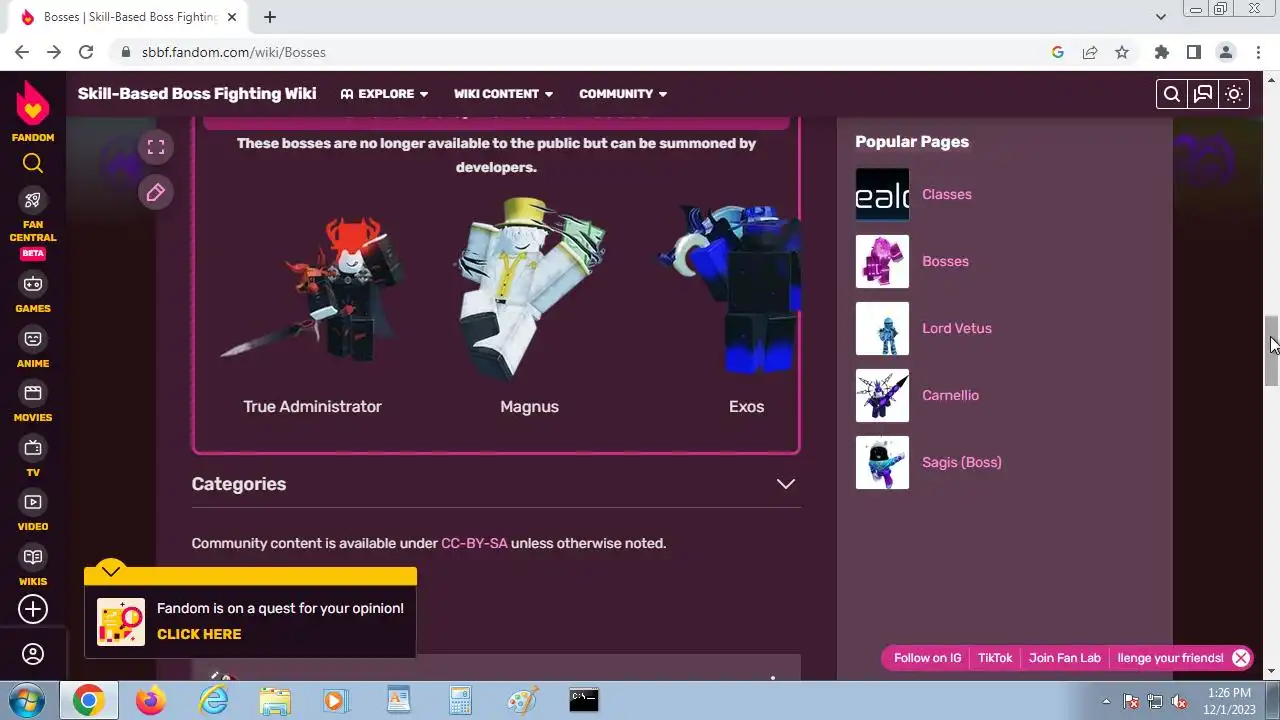Open the command prompt taskbar icon
Viewport: 1280px width, 720px height.
584,701
